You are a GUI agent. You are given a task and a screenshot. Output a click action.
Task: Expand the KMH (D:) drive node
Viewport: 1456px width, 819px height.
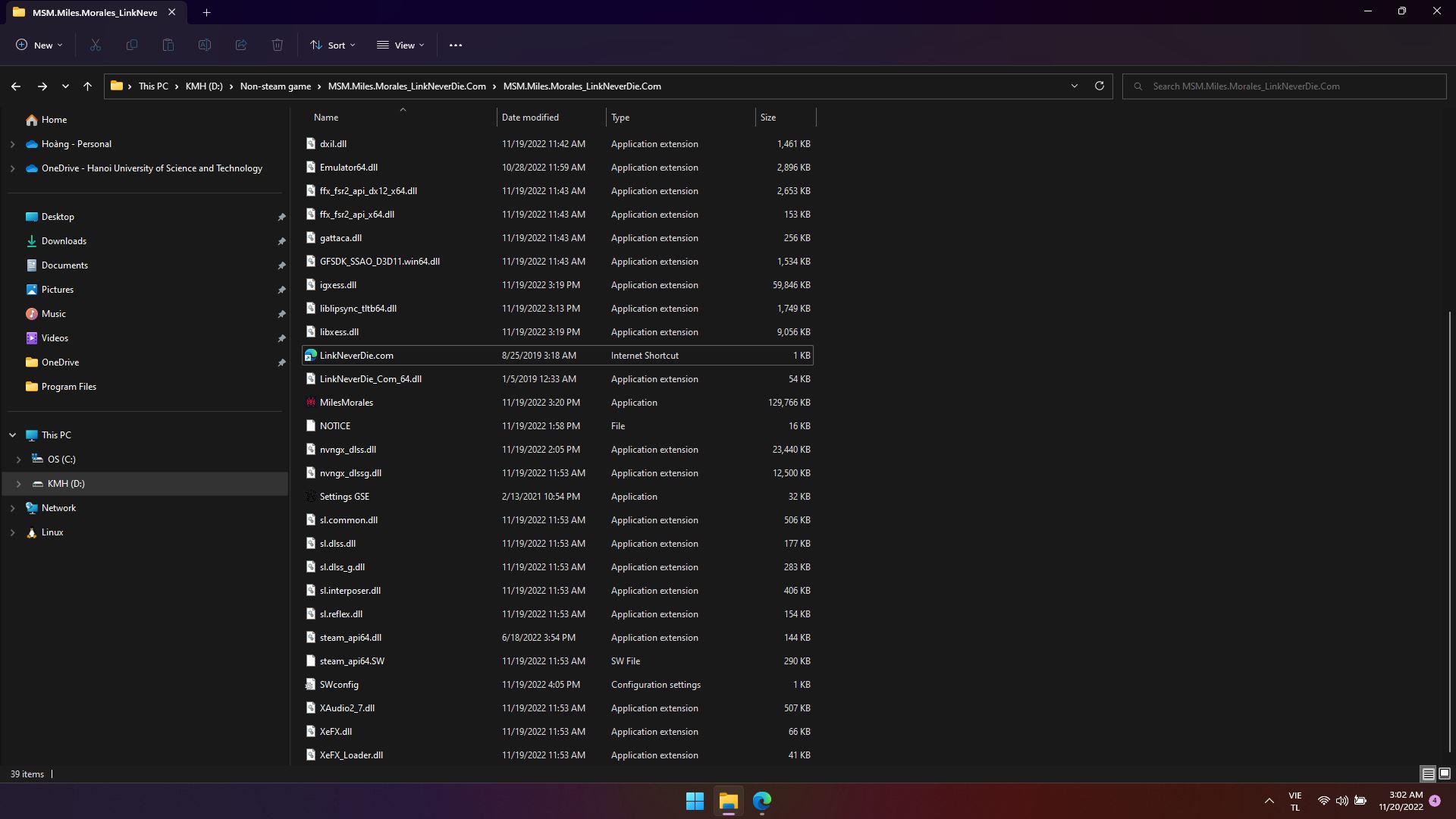[18, 484]
